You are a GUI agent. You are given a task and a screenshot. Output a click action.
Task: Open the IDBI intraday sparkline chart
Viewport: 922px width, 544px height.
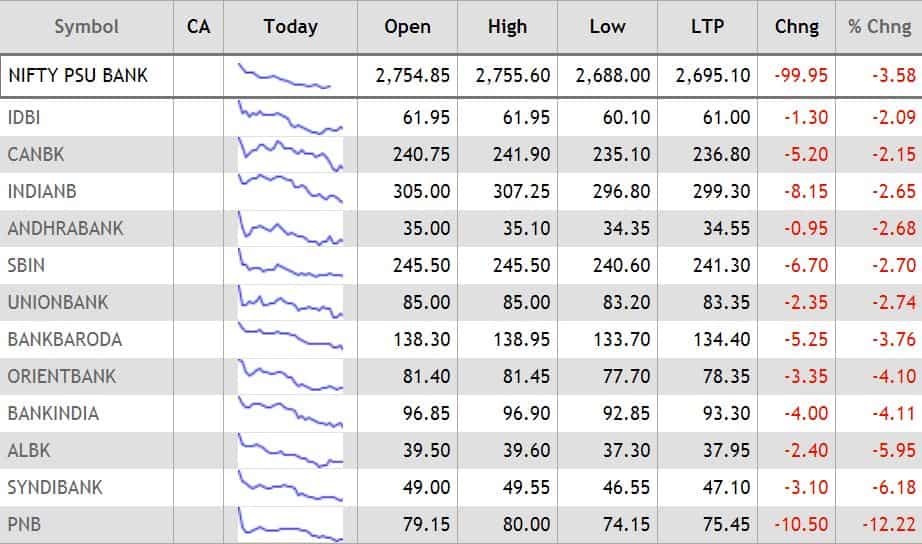tap(290, 117)
